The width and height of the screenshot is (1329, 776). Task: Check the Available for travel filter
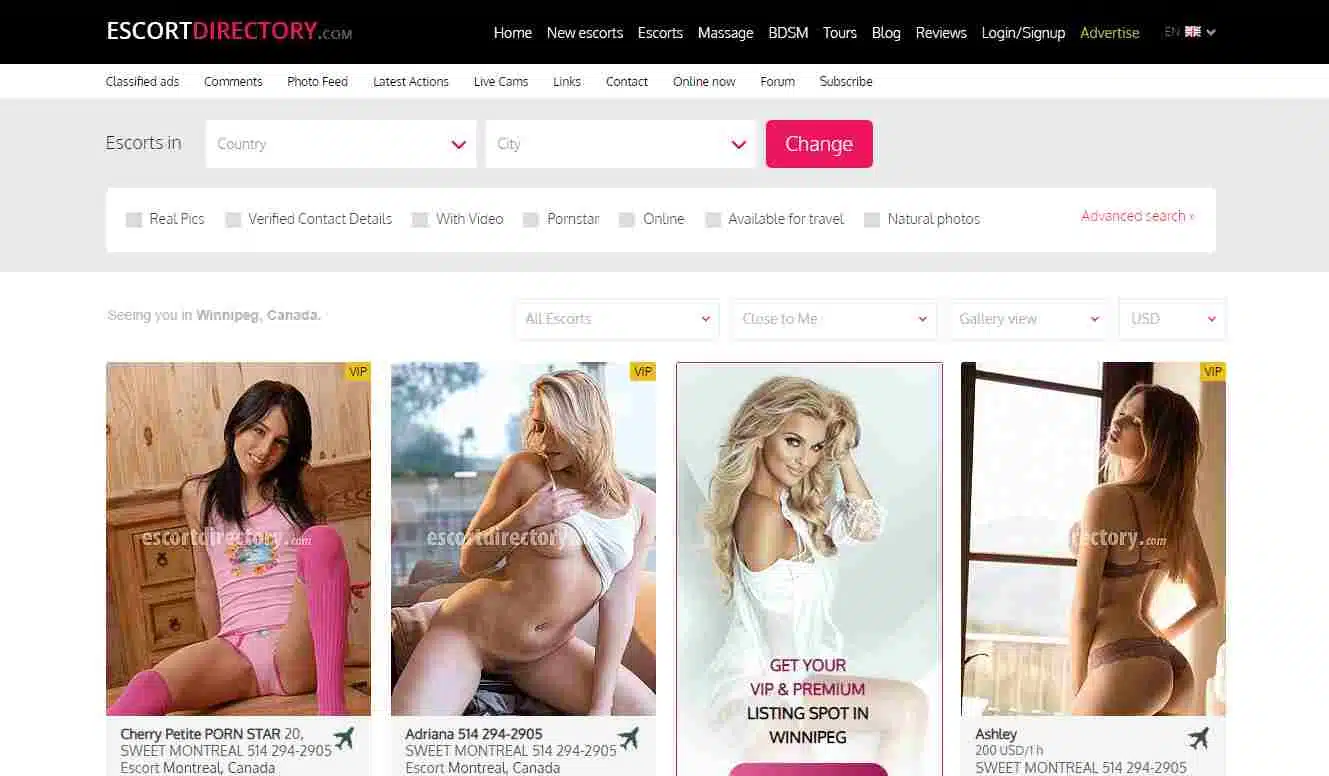(x=713, y=220)
